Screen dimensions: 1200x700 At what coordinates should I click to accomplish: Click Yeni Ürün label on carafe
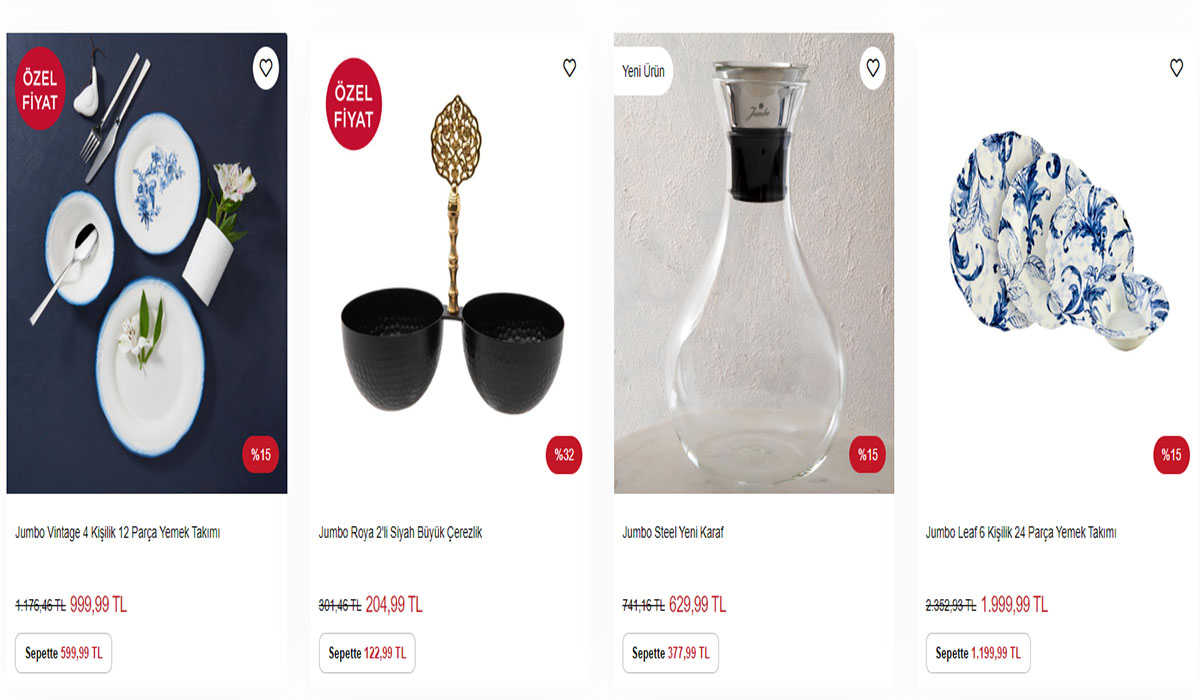tap(643, 71)
